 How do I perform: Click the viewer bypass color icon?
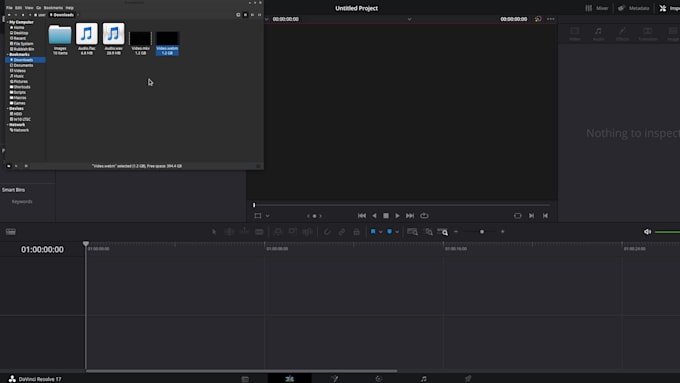(538, 19)
